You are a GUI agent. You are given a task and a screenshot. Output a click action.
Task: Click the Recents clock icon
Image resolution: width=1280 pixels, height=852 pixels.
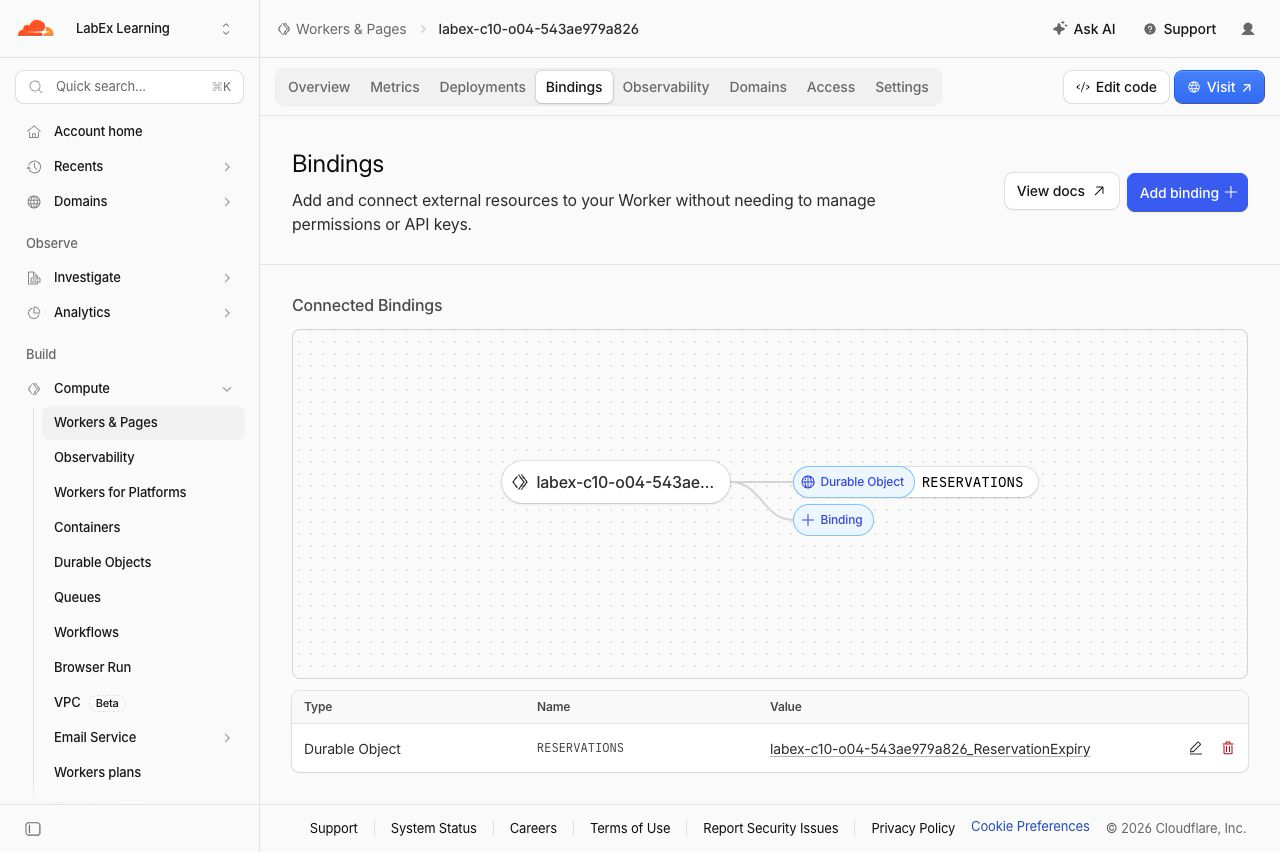(34, 166)
